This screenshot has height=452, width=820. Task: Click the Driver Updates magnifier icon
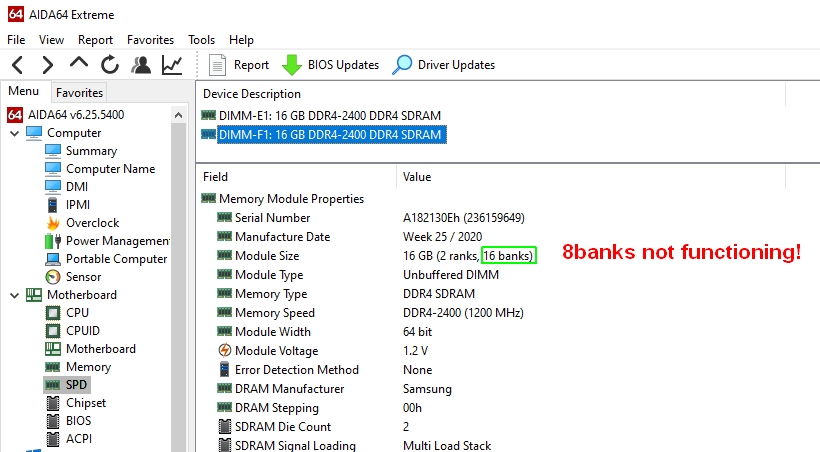click(x=402, y=65)
